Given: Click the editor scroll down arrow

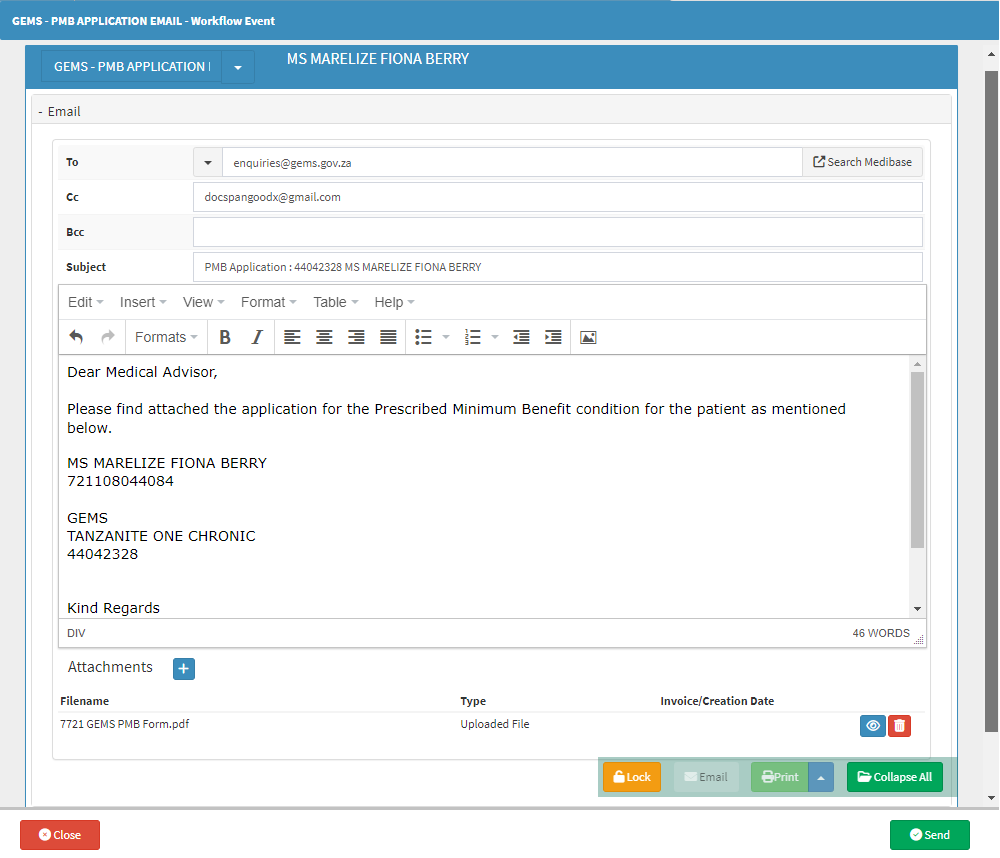Looking at the screenshot, I should (917, 609).
